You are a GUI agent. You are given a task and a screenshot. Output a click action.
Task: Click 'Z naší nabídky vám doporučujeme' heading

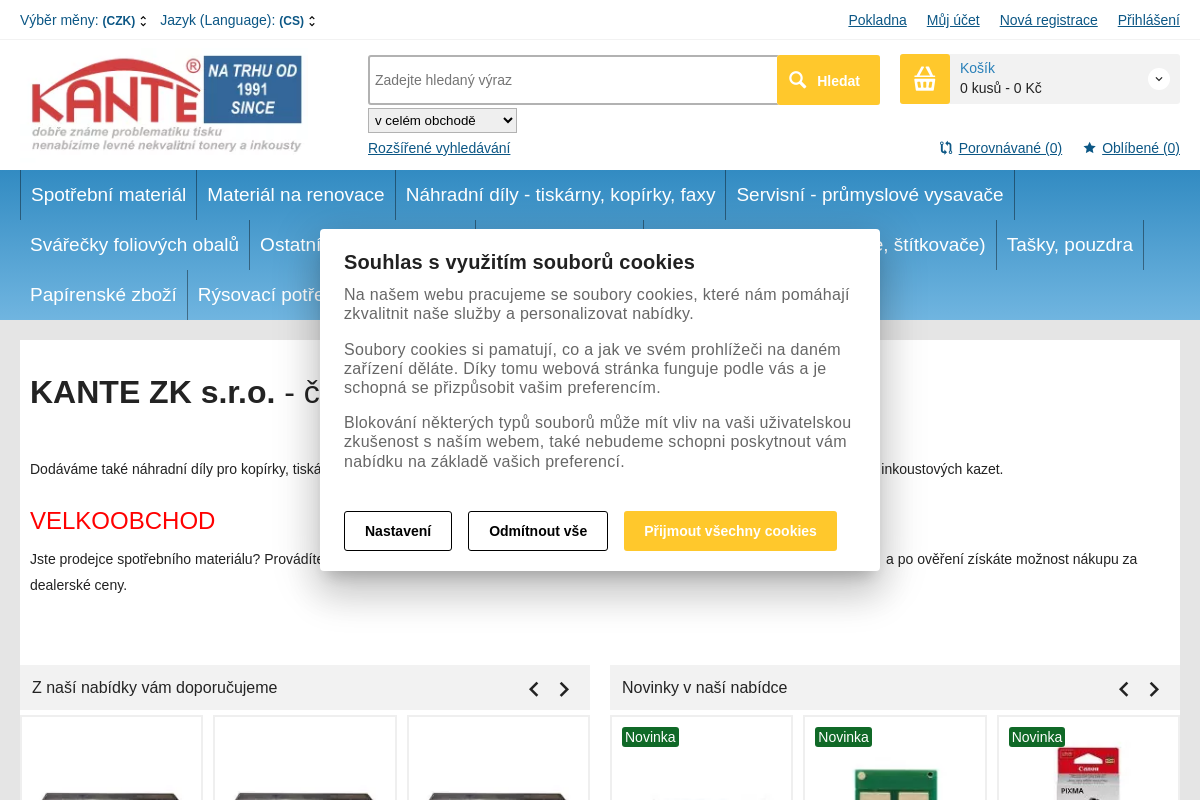(x=155, y=688)
